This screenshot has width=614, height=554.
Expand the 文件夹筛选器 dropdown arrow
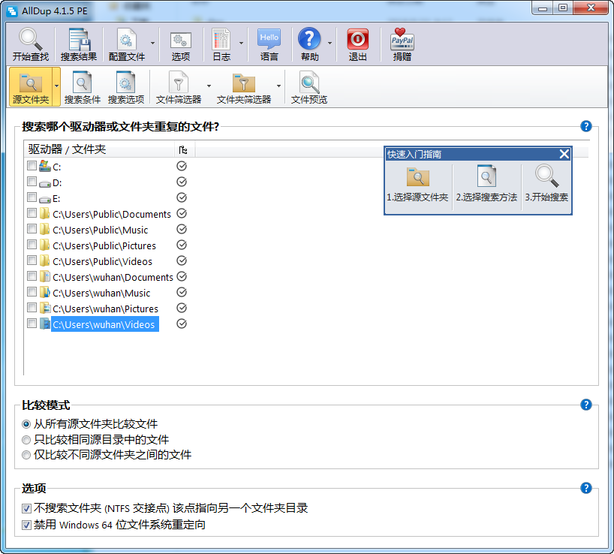[278, 86]
